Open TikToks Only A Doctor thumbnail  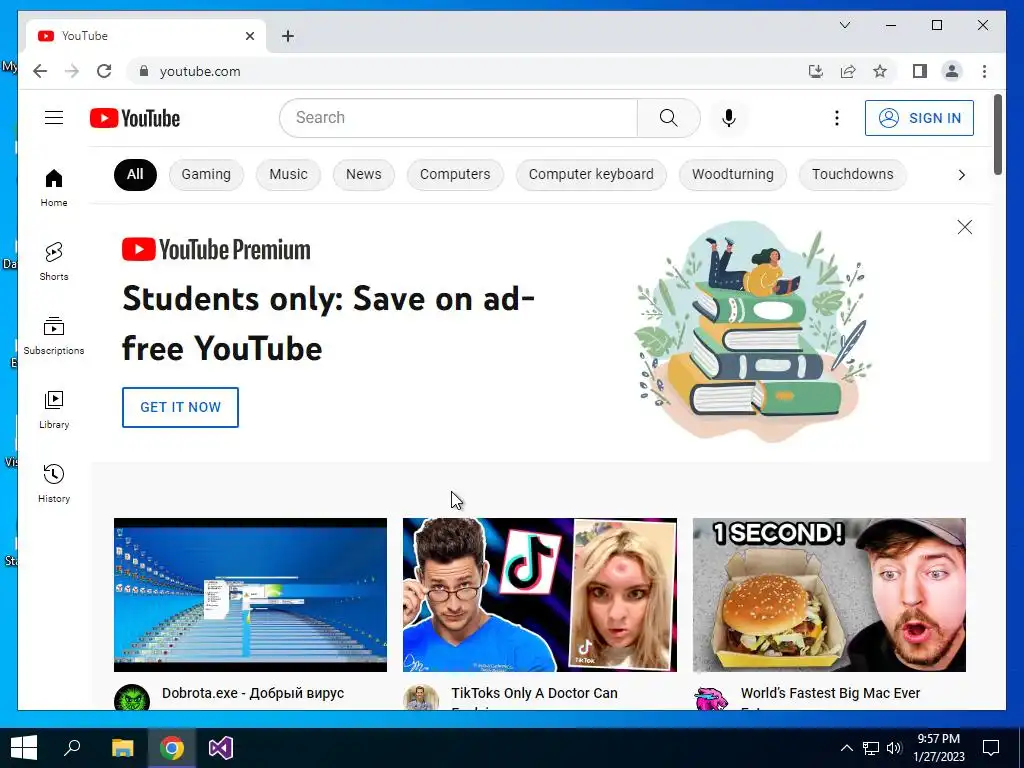point(539,594)
